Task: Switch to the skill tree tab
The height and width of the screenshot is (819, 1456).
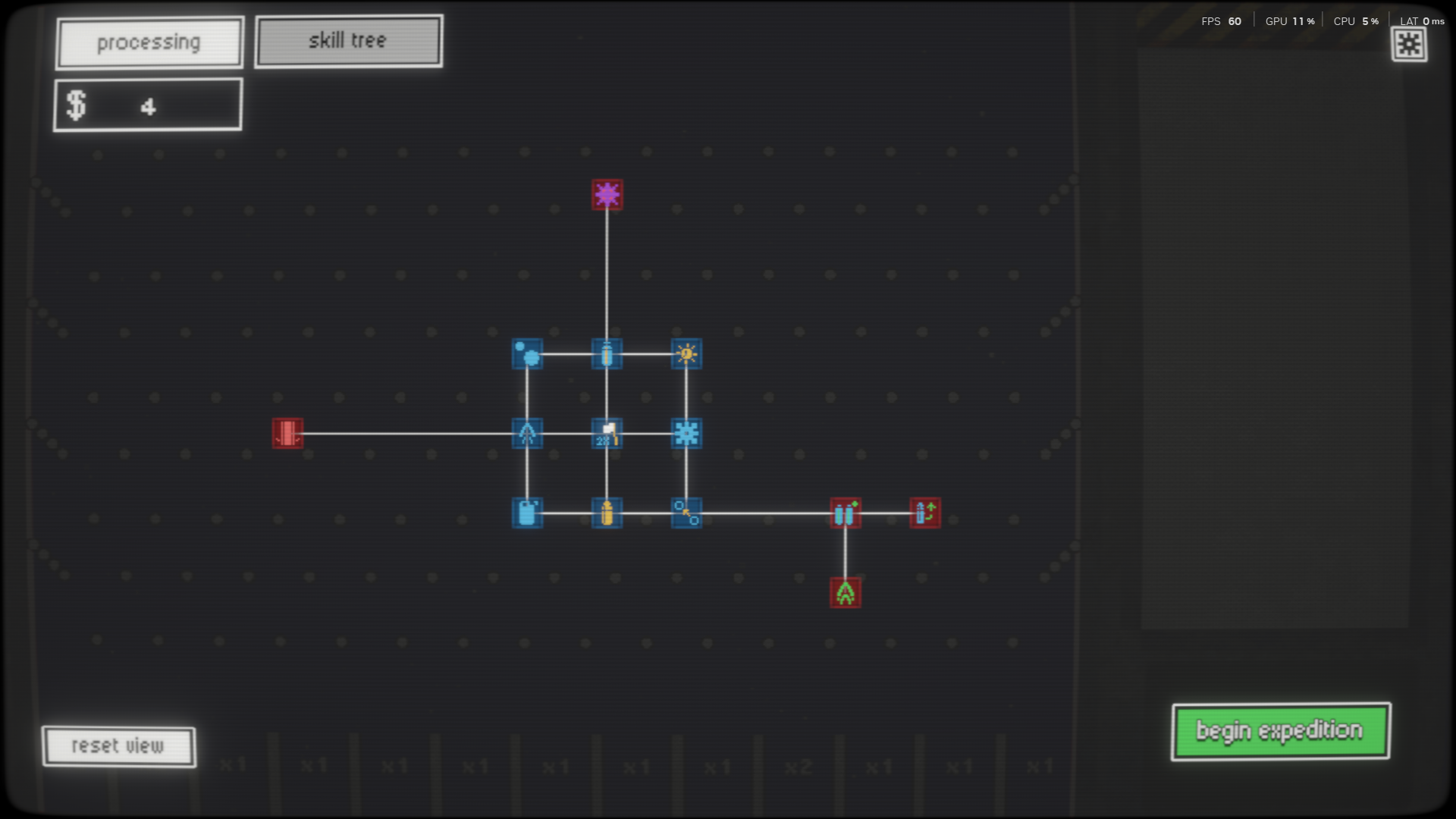Action: (348, 41)
